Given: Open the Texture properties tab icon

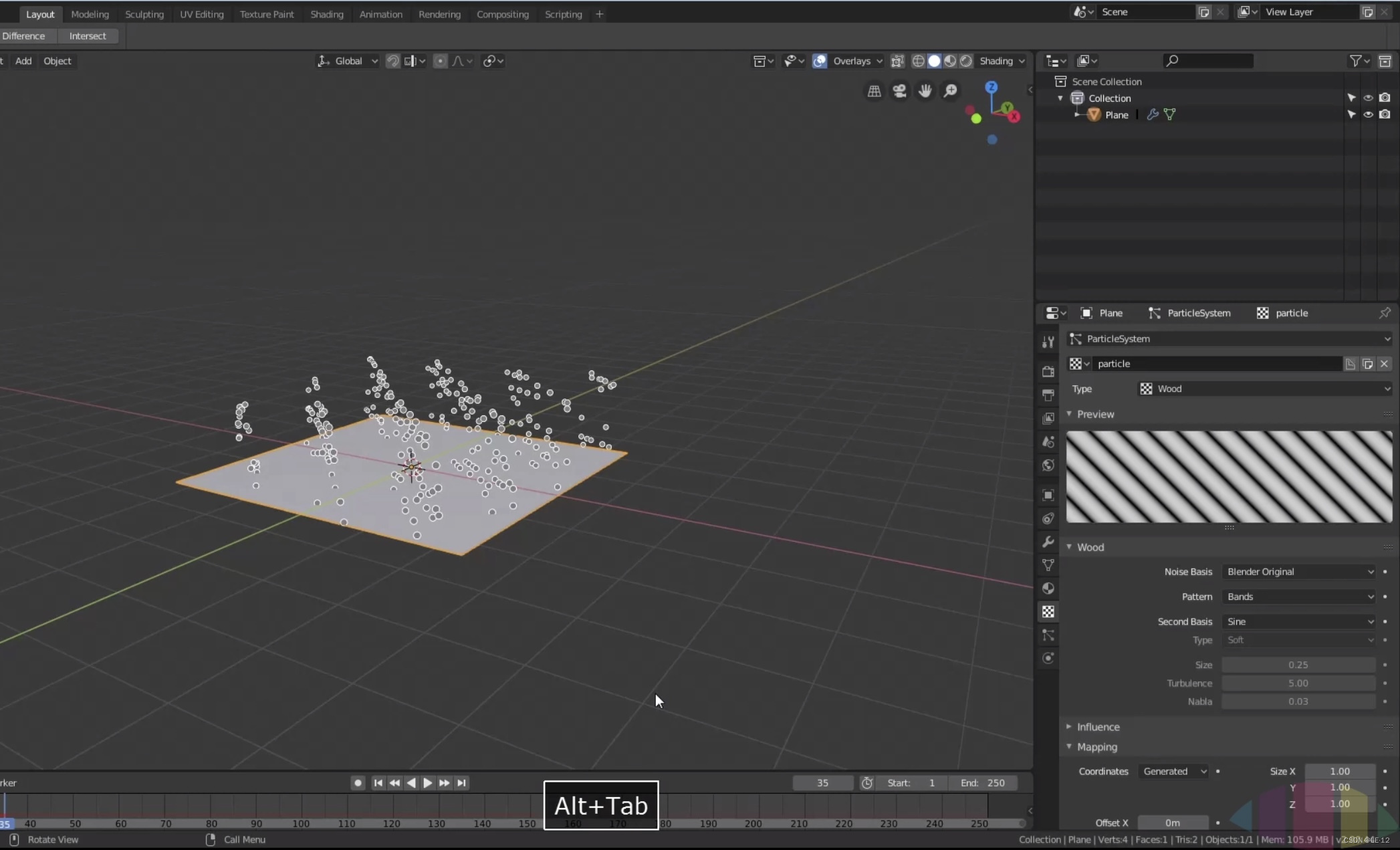Looking at the screenshot, I should click(1048, 611).
